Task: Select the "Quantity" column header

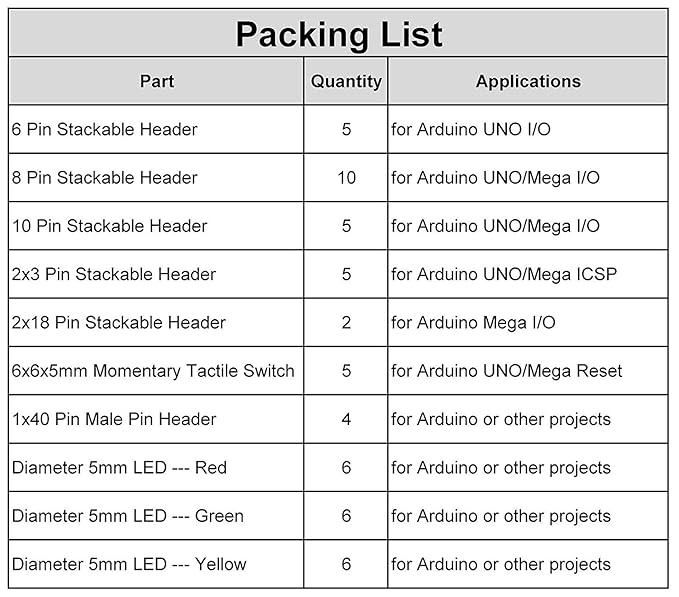Action: click(x=346, y=82)
